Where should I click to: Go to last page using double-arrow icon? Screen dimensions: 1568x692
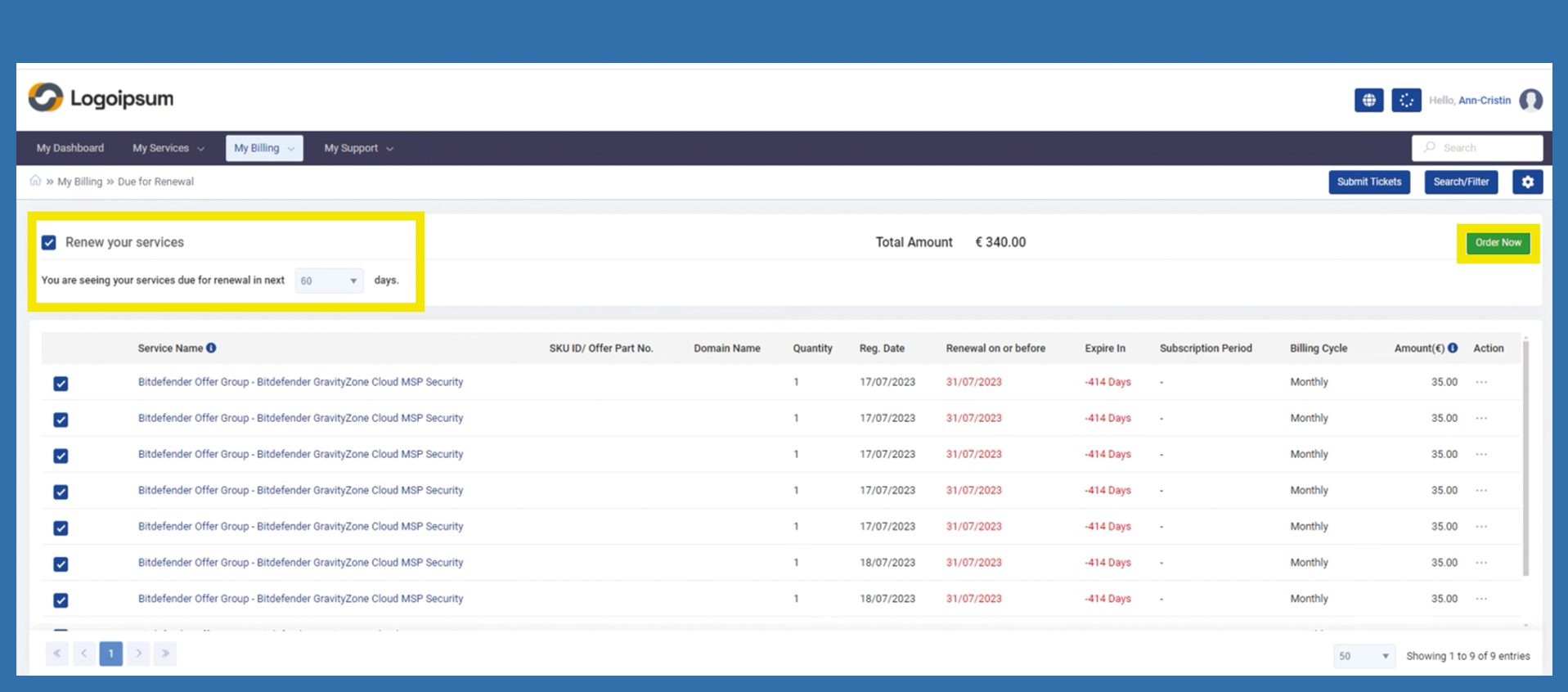pyautogui.click(x=165, y=654)
